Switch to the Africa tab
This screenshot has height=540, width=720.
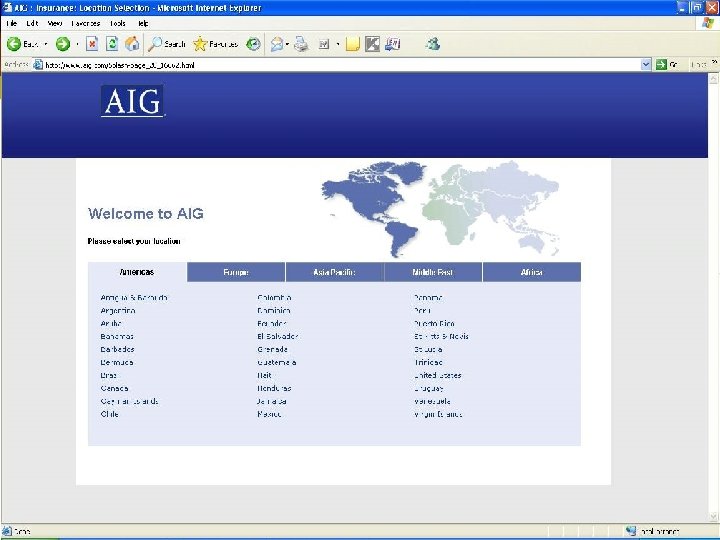coord(532,272)
